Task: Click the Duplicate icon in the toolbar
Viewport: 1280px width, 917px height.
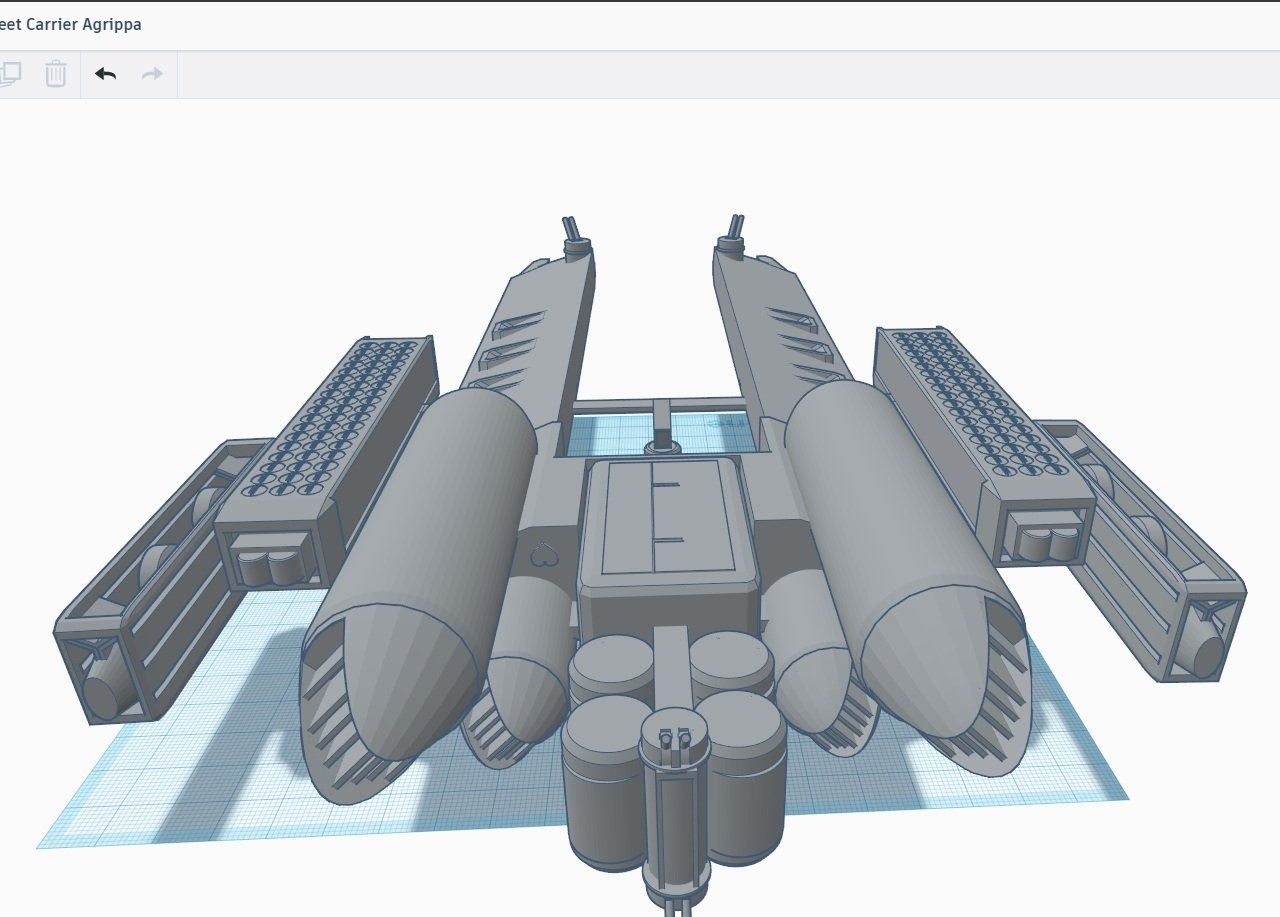Action: pyautogui.click(x=10, y=73)
